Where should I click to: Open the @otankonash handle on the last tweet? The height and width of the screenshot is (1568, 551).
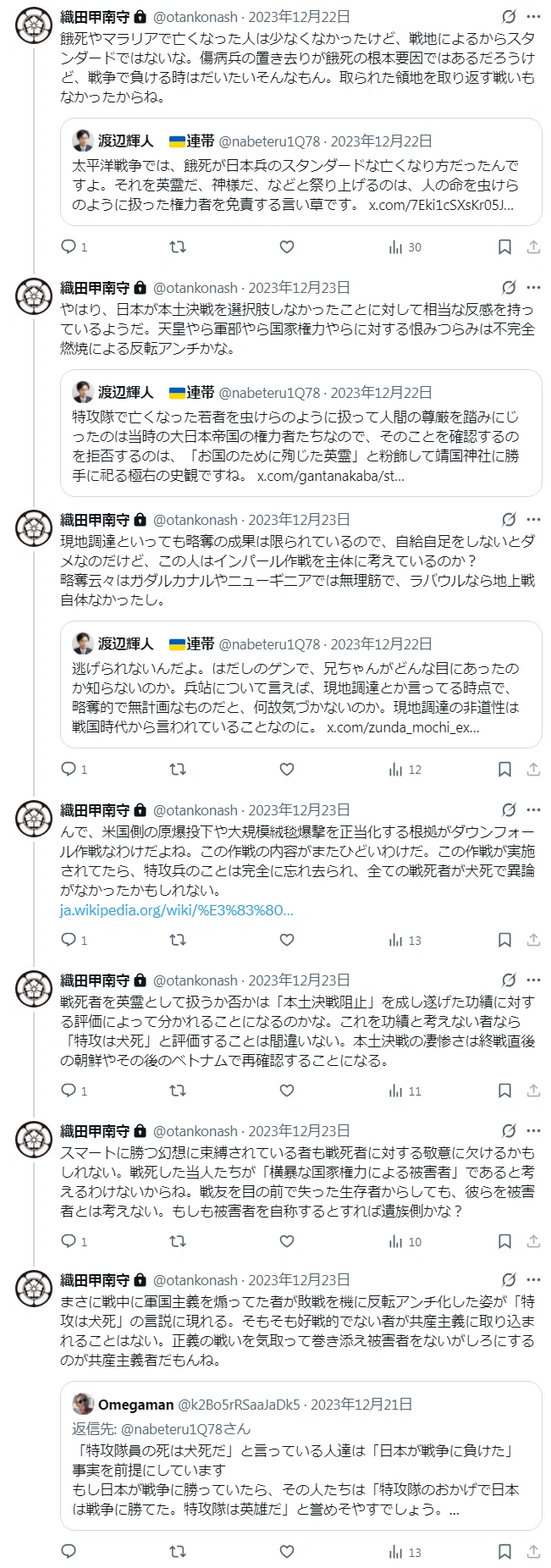[196, 1280]
